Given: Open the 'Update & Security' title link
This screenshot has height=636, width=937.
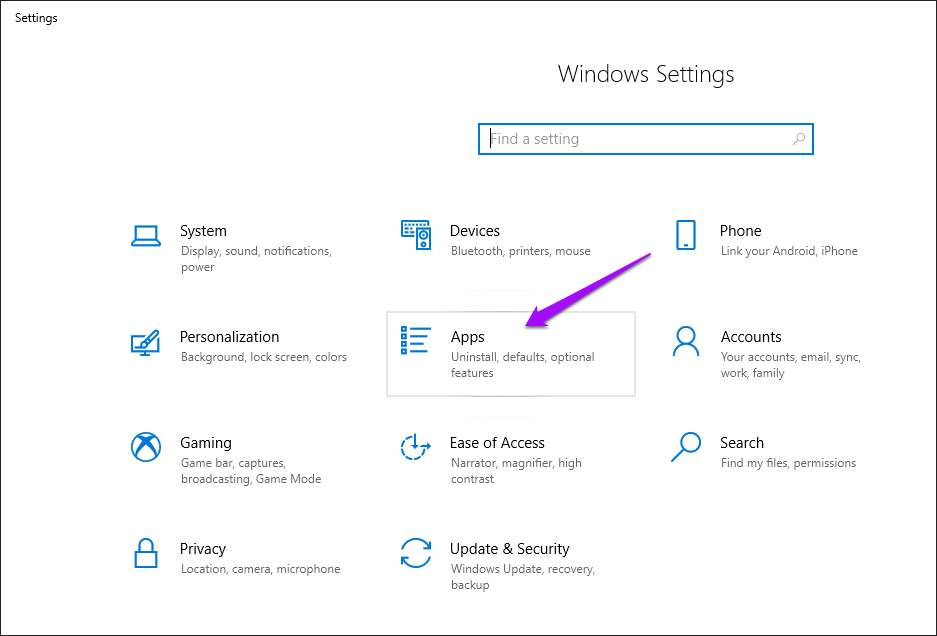Looking at the screenshot, I should [x=509, y=549].
